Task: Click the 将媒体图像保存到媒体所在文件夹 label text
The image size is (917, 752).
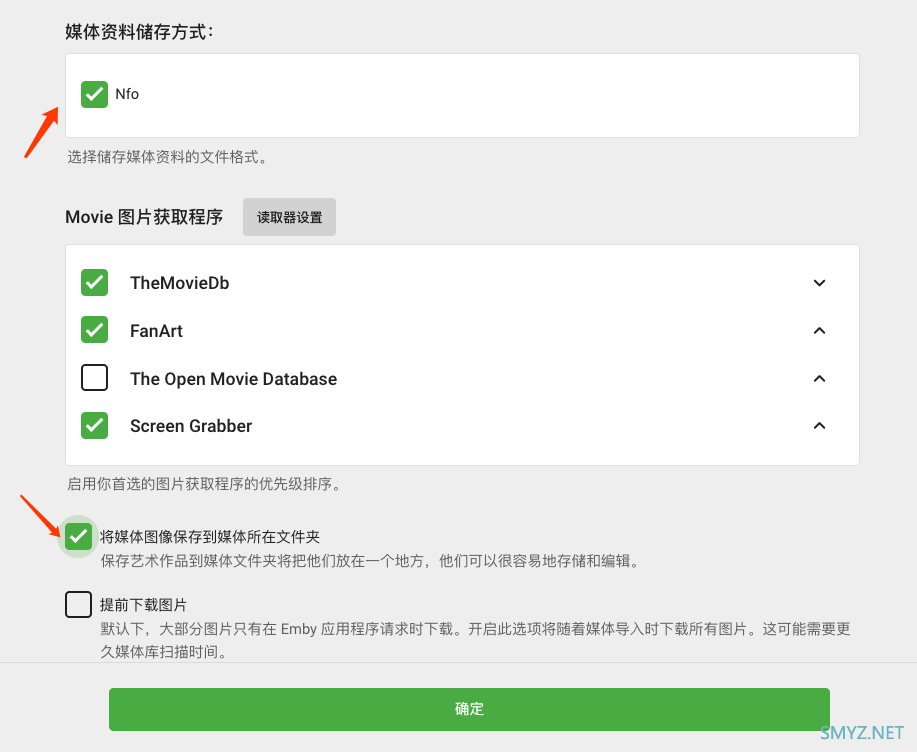Action: tap(209, 537)
